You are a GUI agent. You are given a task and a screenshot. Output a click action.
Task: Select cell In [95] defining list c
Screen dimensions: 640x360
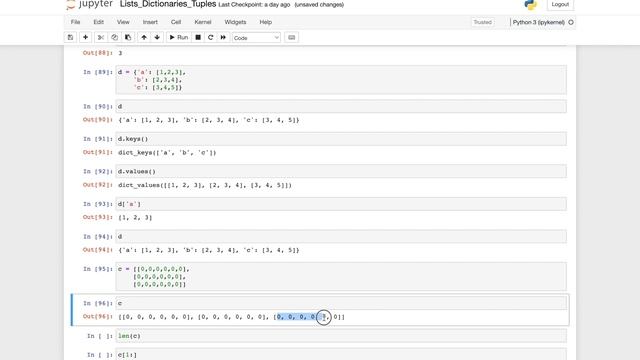tap(341, 276)
